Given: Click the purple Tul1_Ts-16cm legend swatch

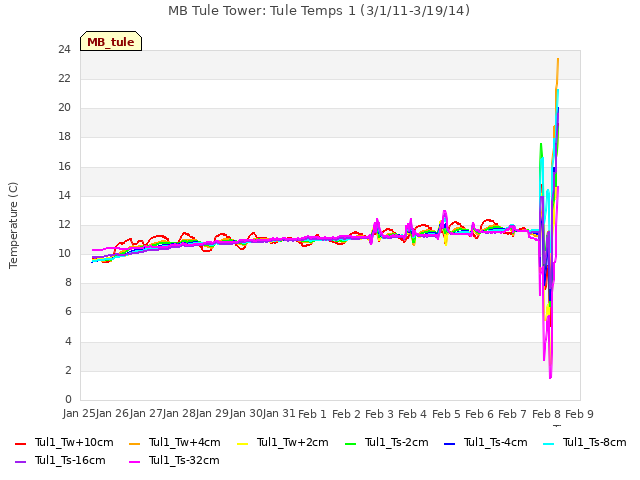Looking at the screenshot, I should [x=20, y=461].
